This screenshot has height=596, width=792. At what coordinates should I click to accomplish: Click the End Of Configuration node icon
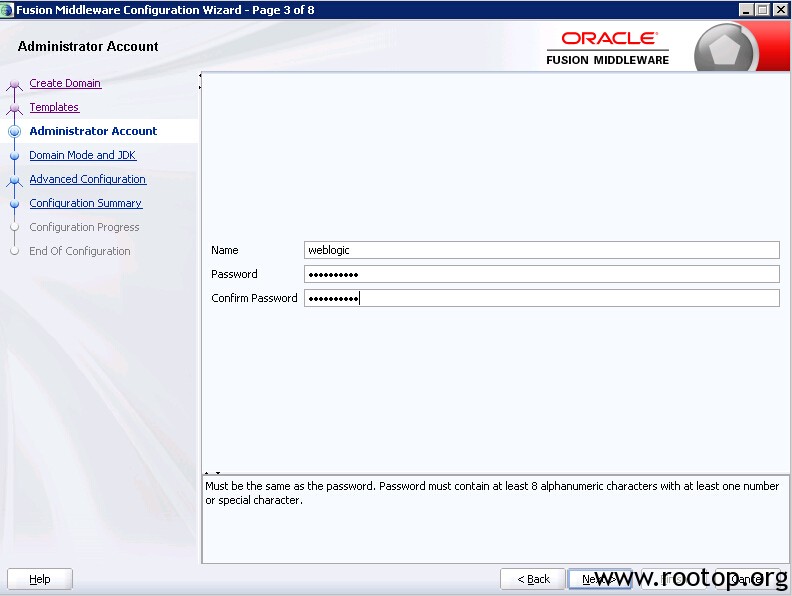[x=15, y=251]
